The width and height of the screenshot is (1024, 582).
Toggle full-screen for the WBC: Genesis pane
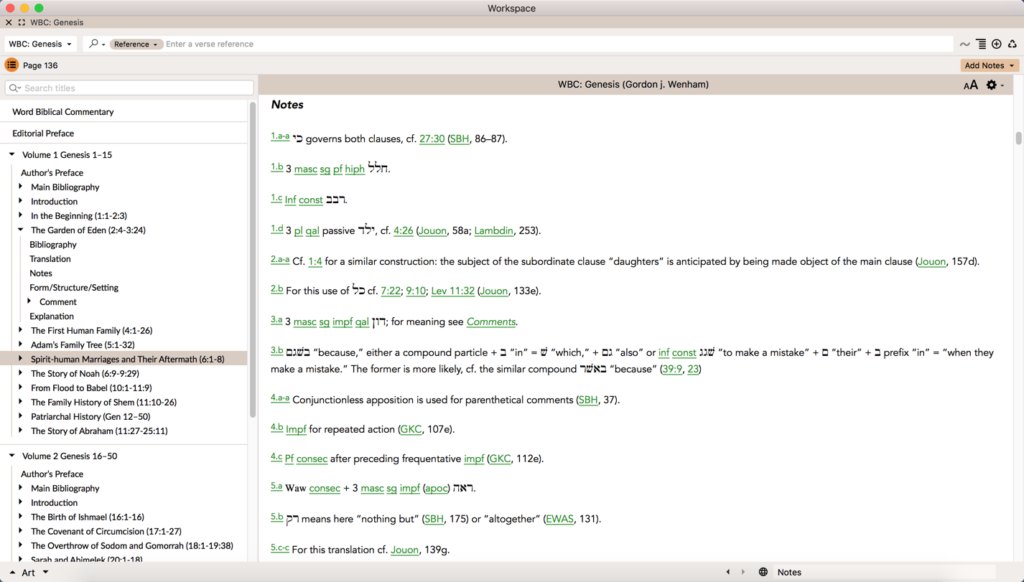click(x=22, y=22)
